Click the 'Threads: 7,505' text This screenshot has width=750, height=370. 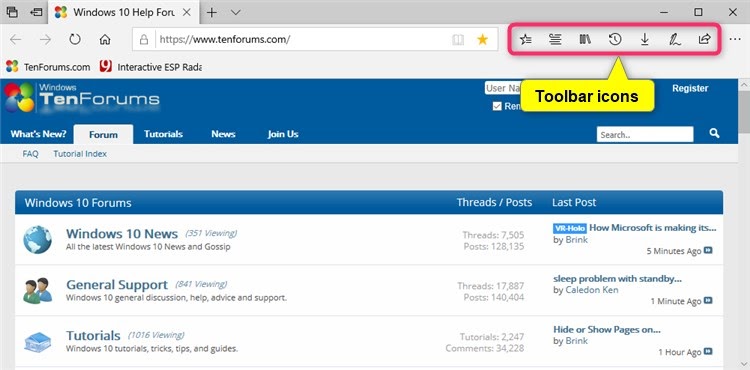click(x=493, y=235)
